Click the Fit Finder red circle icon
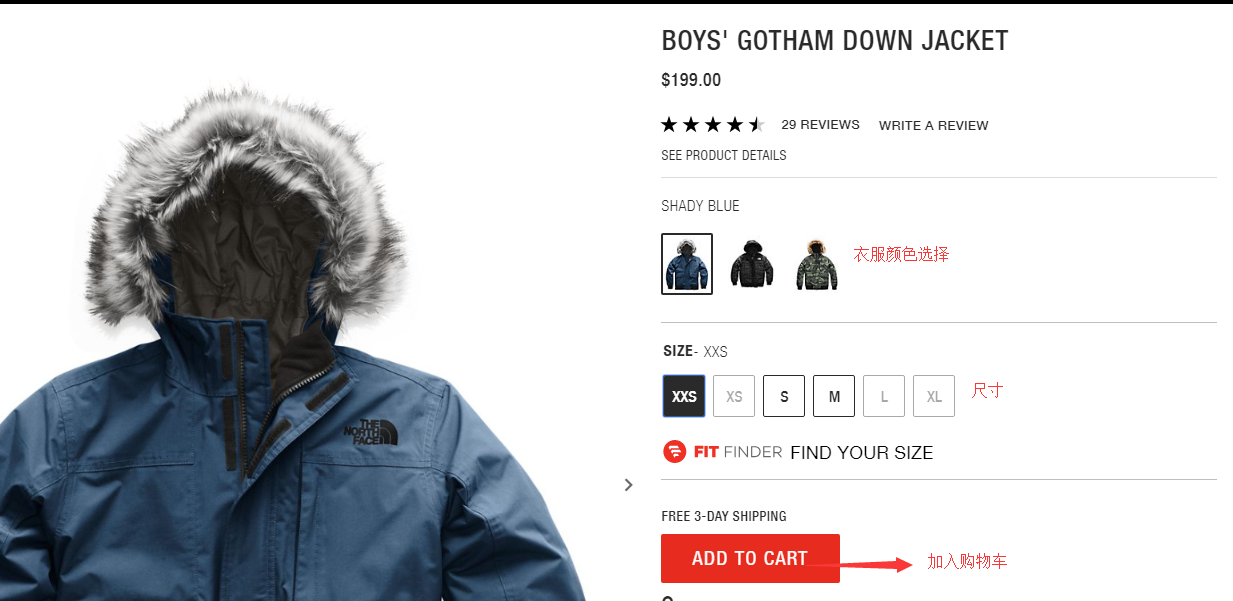This screenshot has height=601, width=1233. tap(674, 452)
